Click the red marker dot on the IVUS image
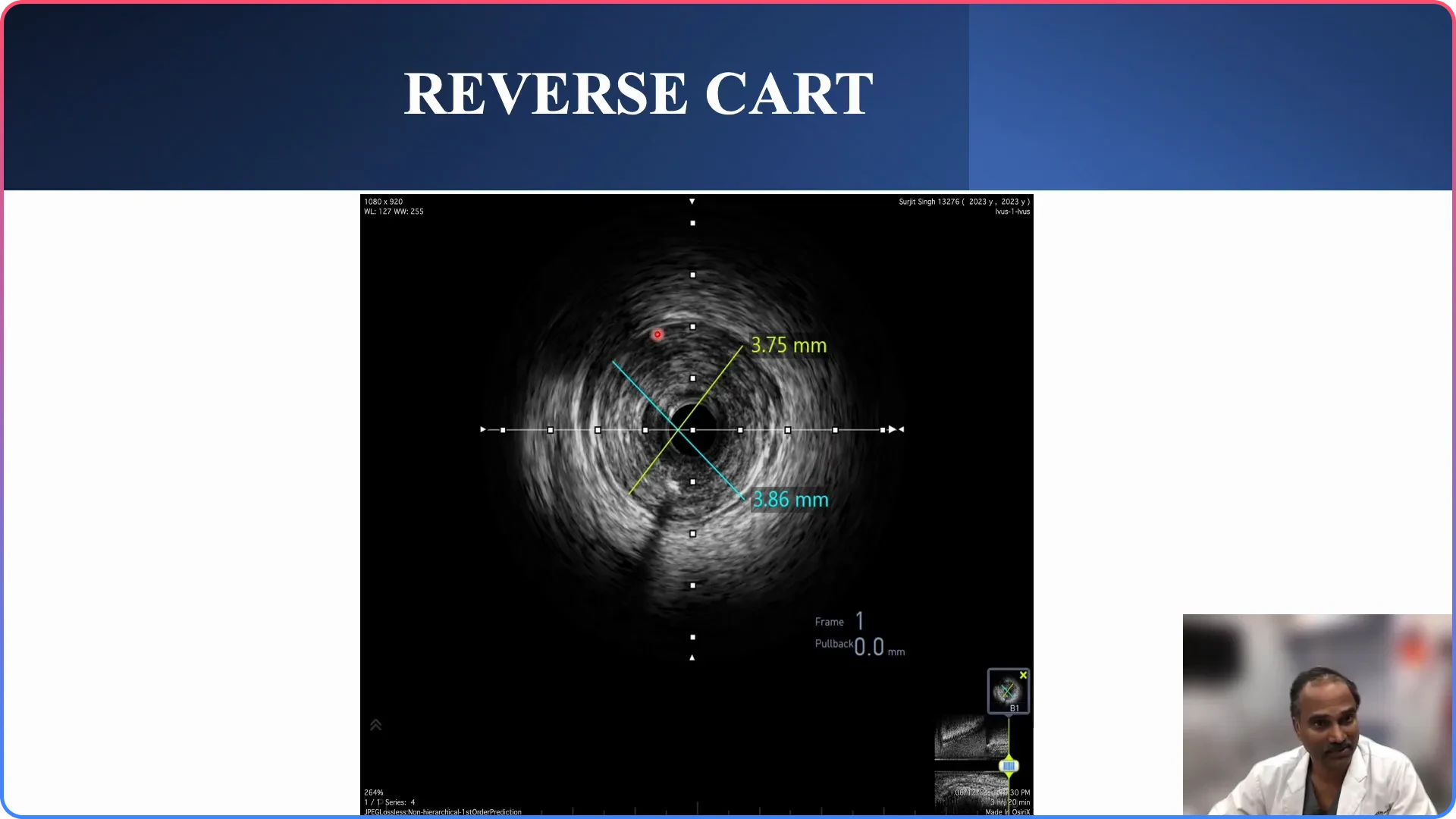Viewport: 1456px width, 819px height. (x=657, y=334)
